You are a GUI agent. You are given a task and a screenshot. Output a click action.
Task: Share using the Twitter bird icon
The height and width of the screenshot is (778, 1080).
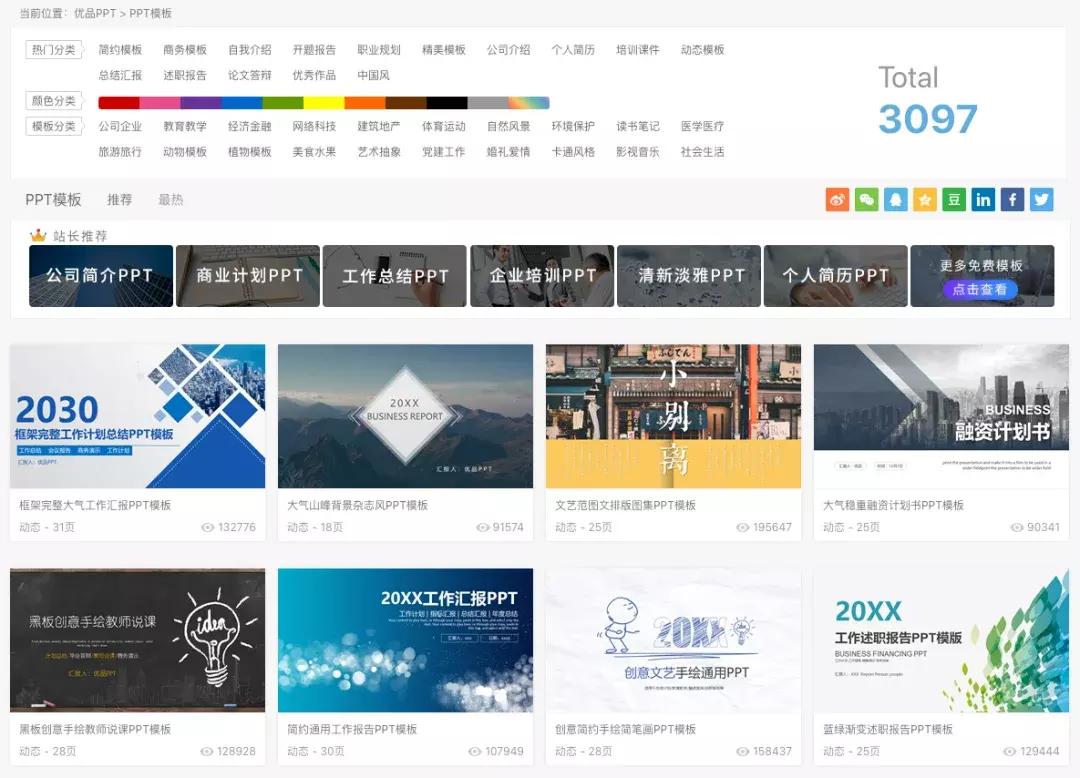[x=1041, y=199]
